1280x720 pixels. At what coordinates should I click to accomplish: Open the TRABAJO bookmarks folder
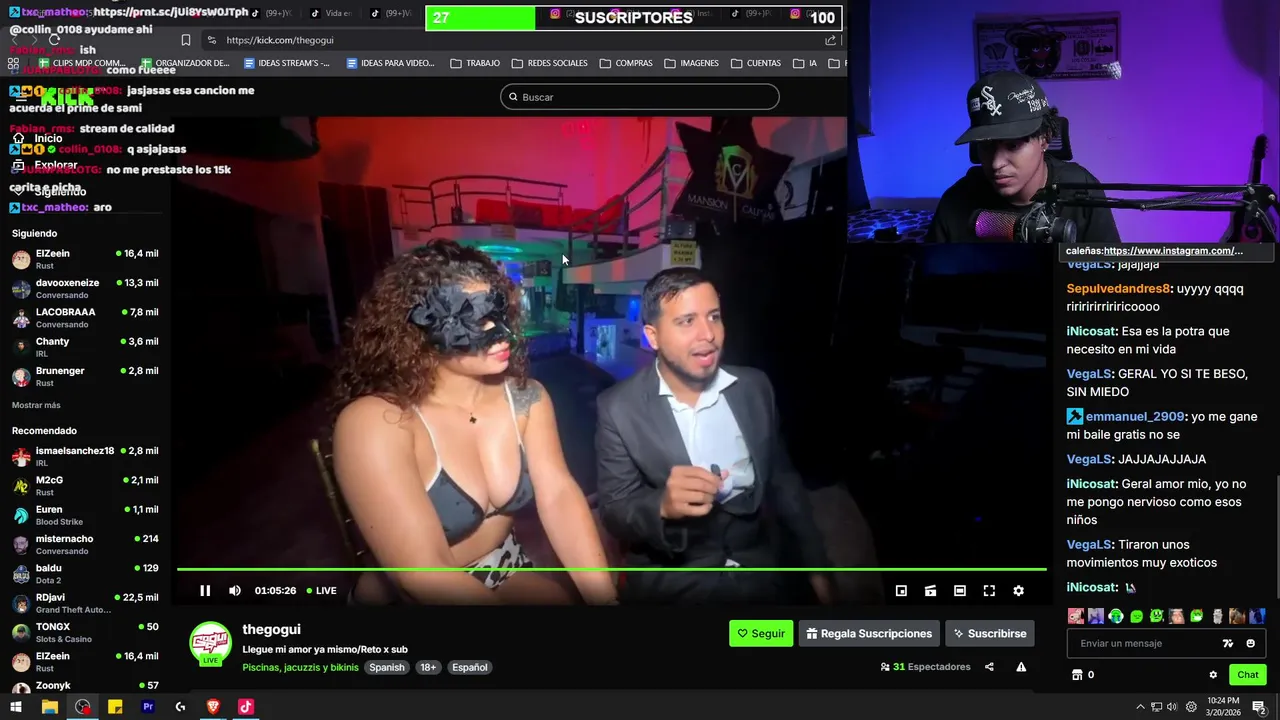pos(475,63)
